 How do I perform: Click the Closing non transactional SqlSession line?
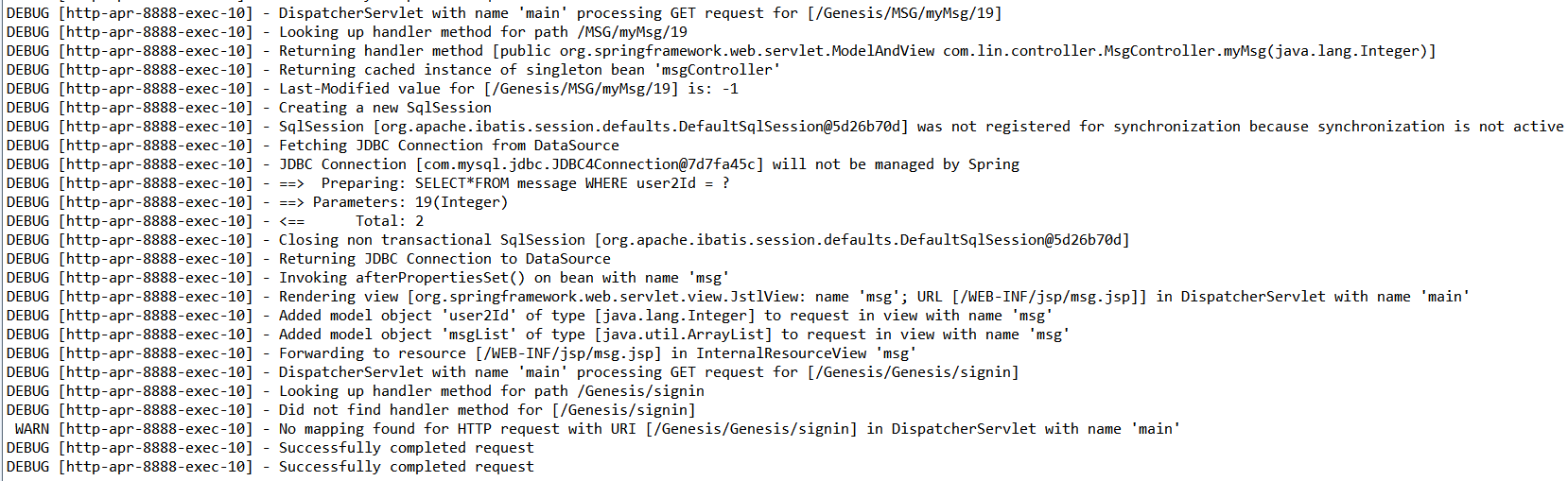[x=705, y=240]
